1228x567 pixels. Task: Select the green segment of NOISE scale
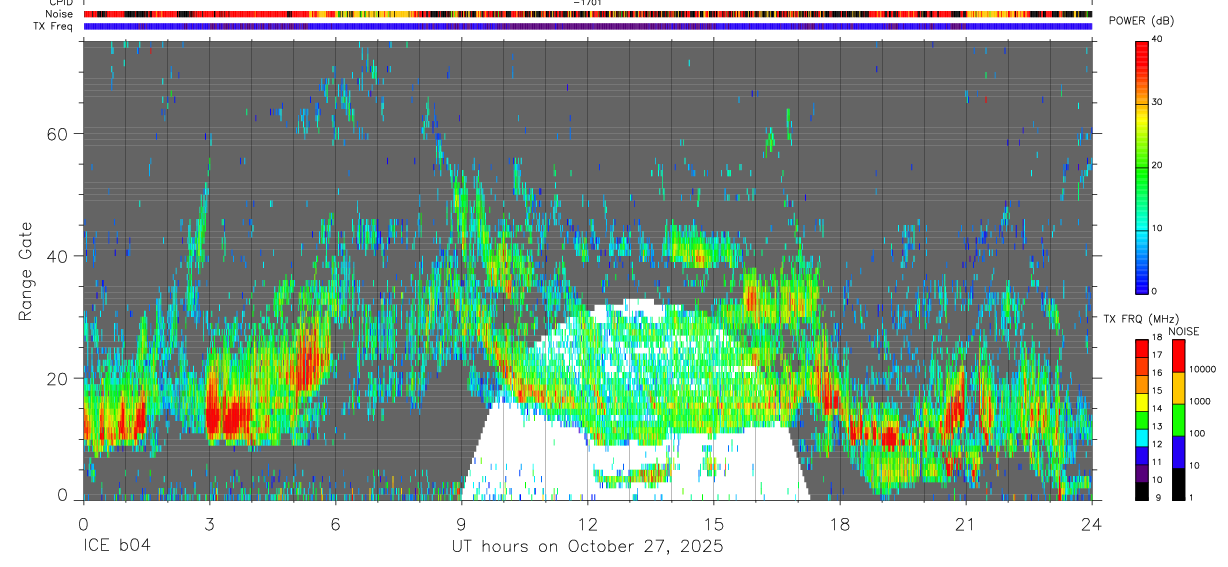tap(1178, 419)
